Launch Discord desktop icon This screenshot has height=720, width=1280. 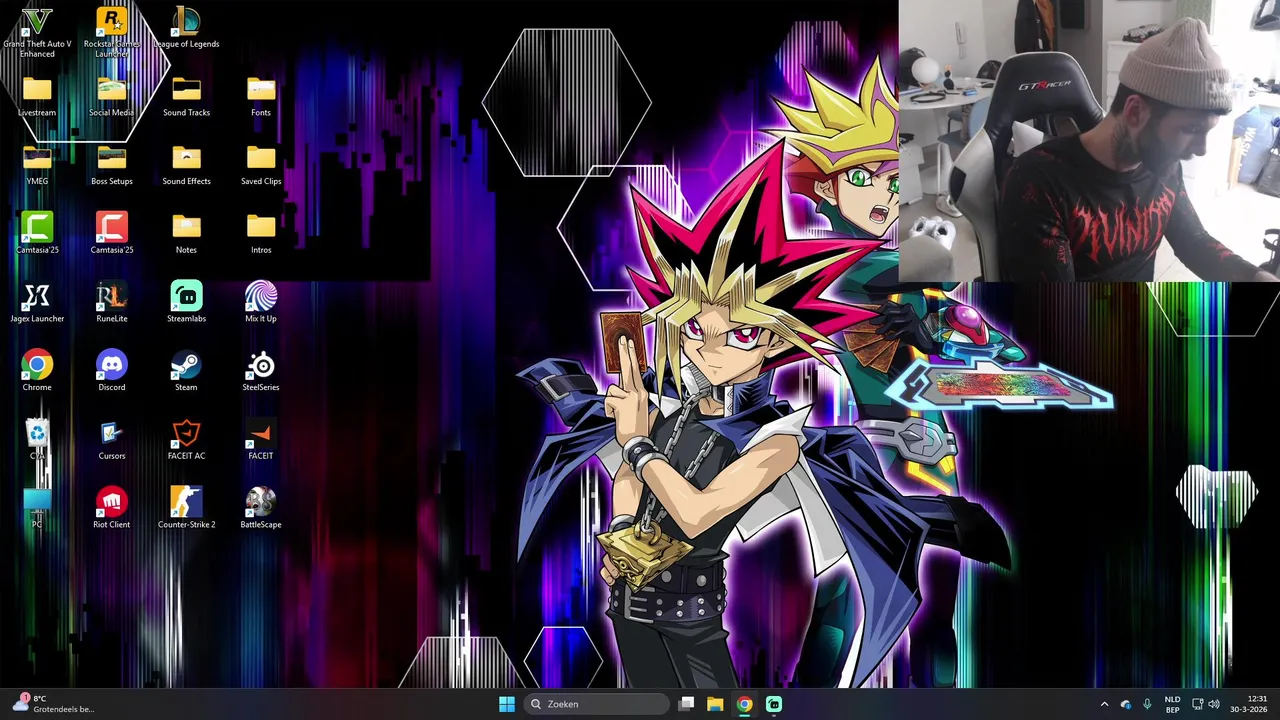(112, 371)
